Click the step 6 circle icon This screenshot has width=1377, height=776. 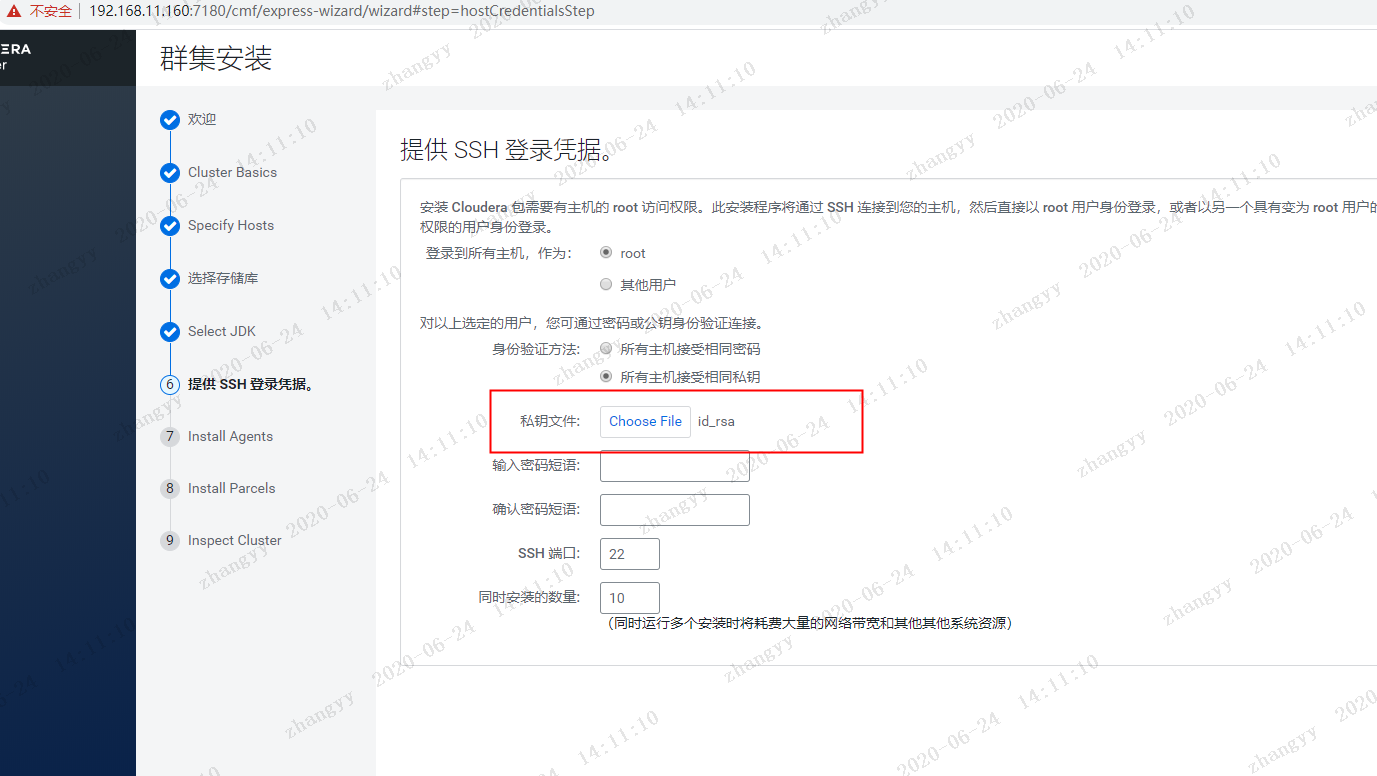click(170, 385)
